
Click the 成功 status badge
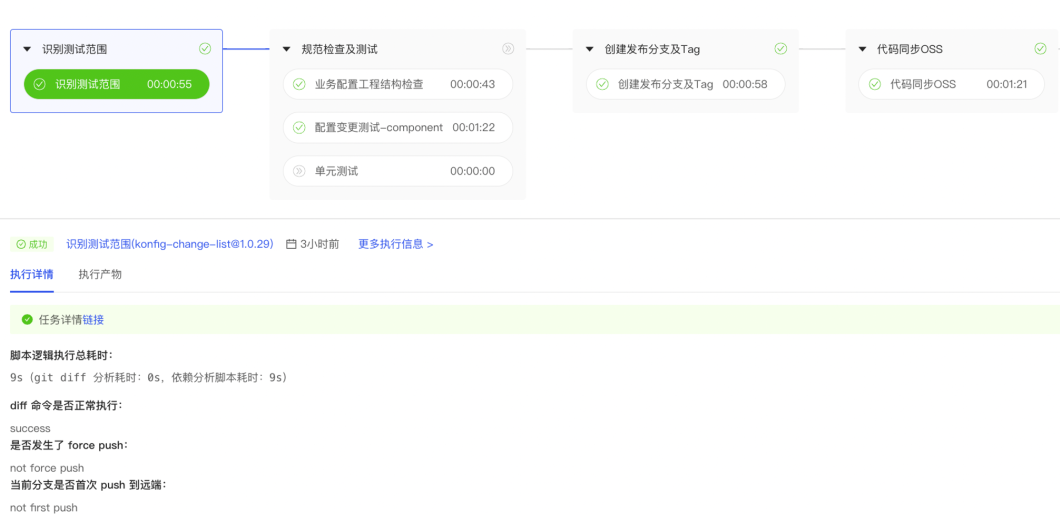[32, 244]
